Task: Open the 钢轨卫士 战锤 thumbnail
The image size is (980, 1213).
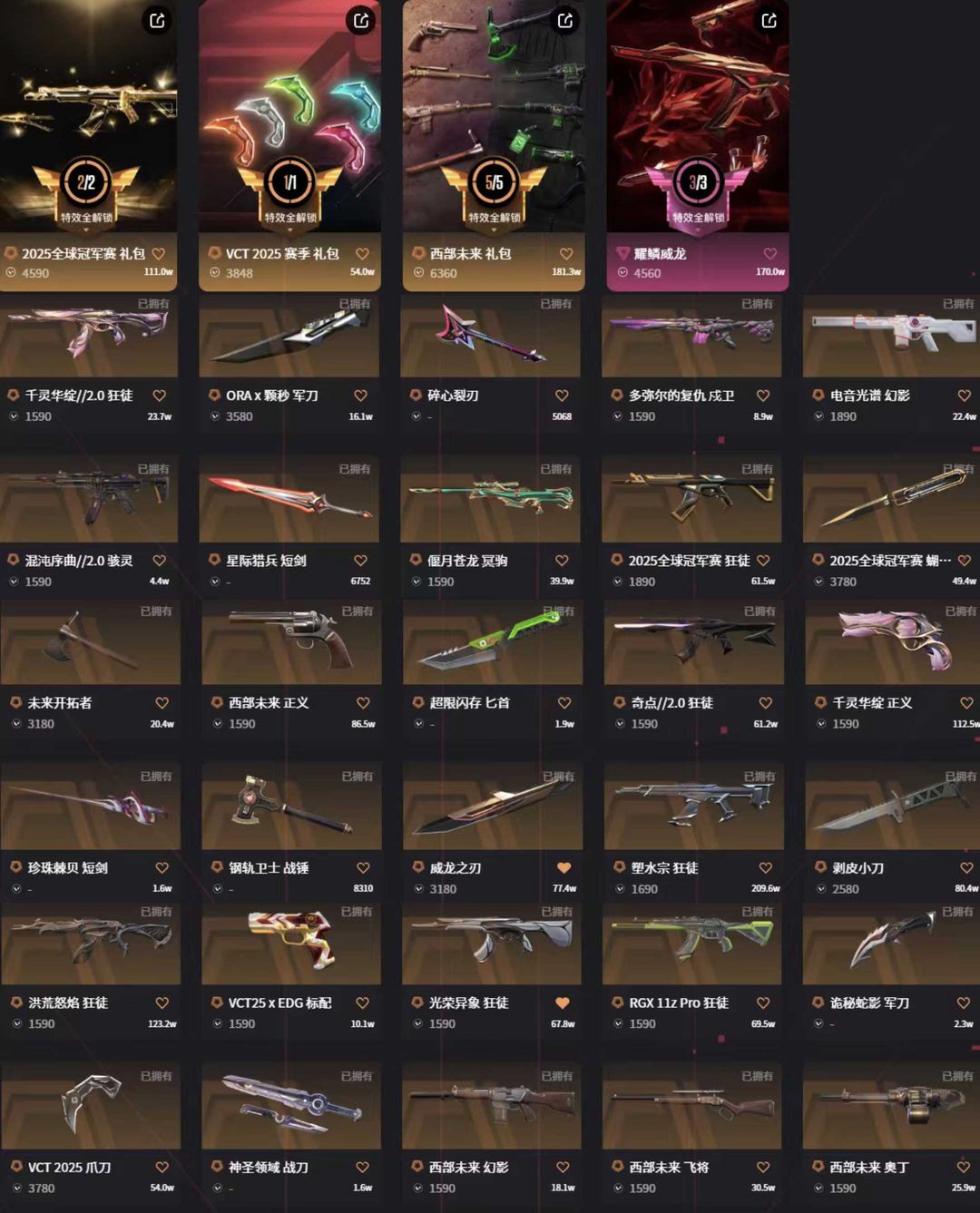Action: pyautogui.click(x=291, y=807)
